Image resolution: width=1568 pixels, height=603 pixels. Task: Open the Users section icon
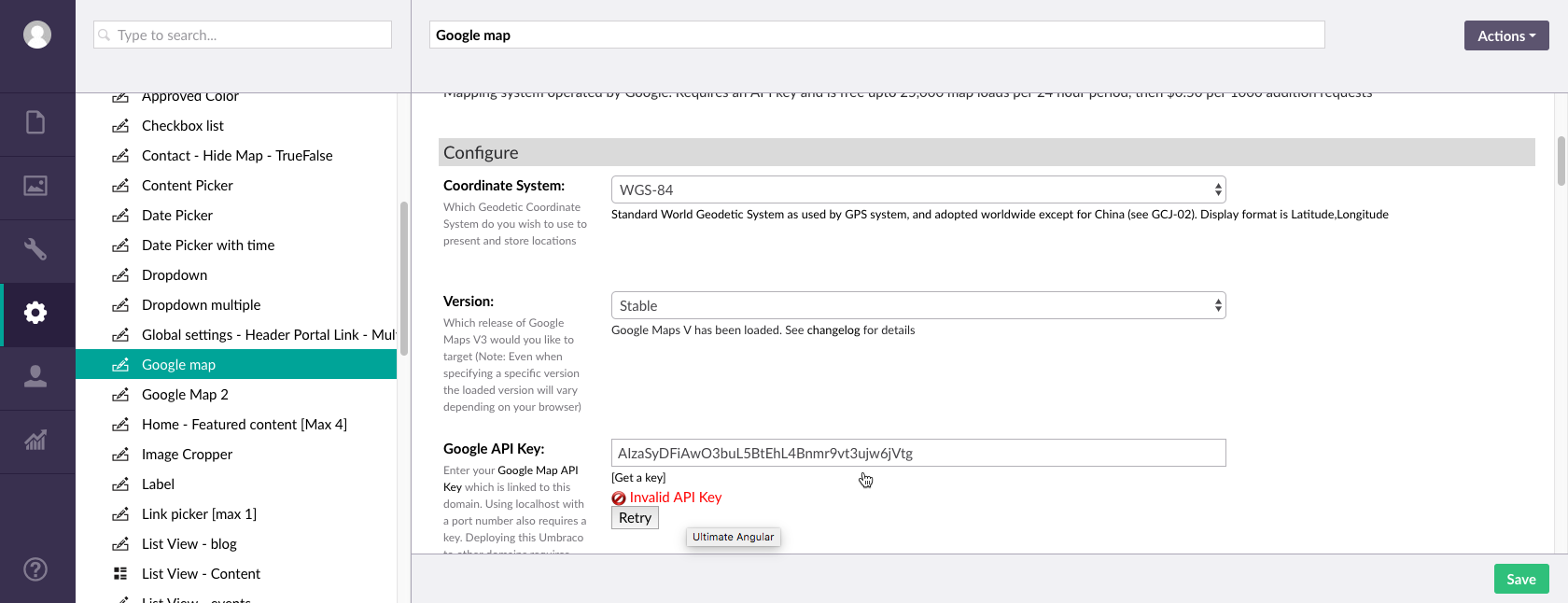click(35, 376)
